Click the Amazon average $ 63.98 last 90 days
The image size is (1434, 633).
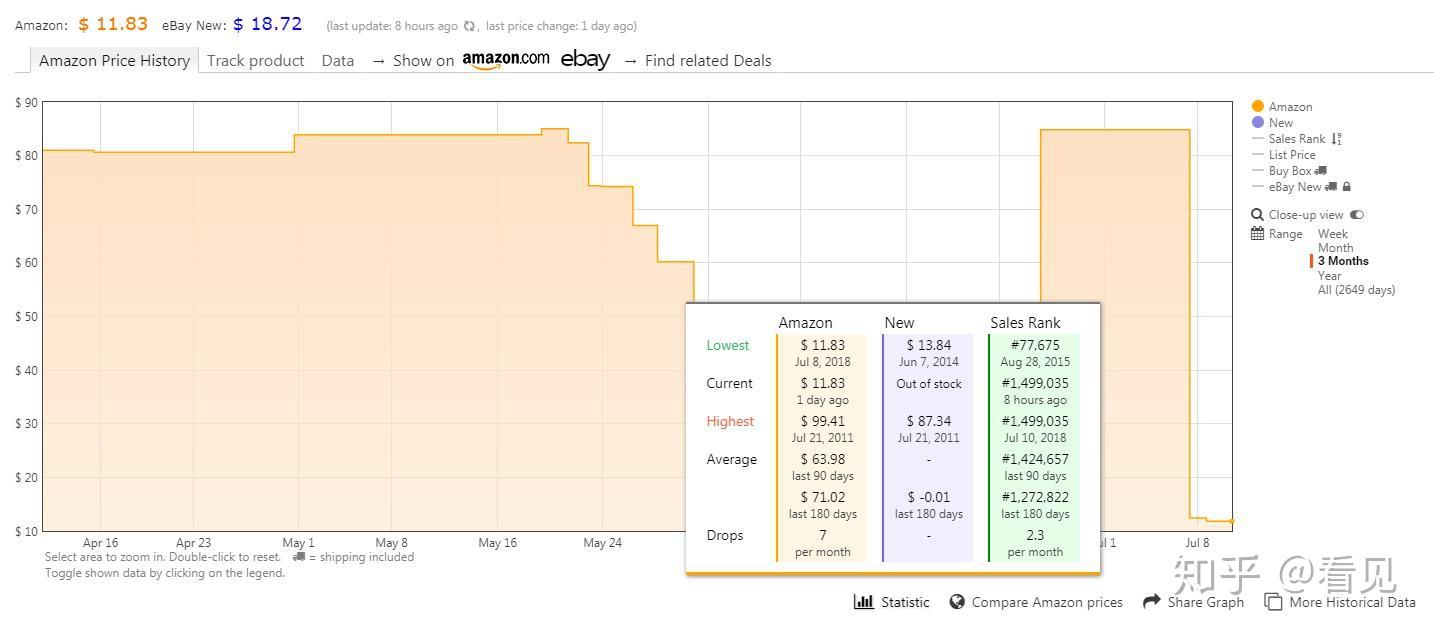pyautogui.click(x=823, y=467)
